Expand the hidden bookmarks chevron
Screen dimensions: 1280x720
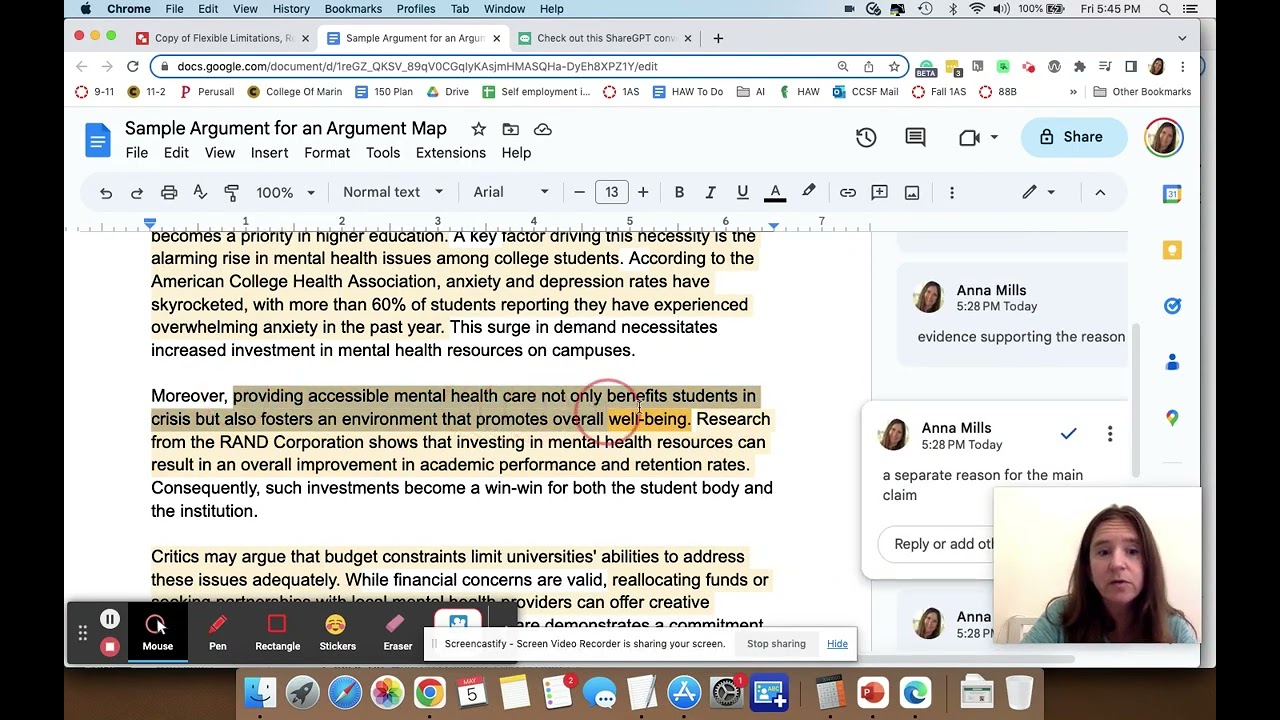(1073, 92)
